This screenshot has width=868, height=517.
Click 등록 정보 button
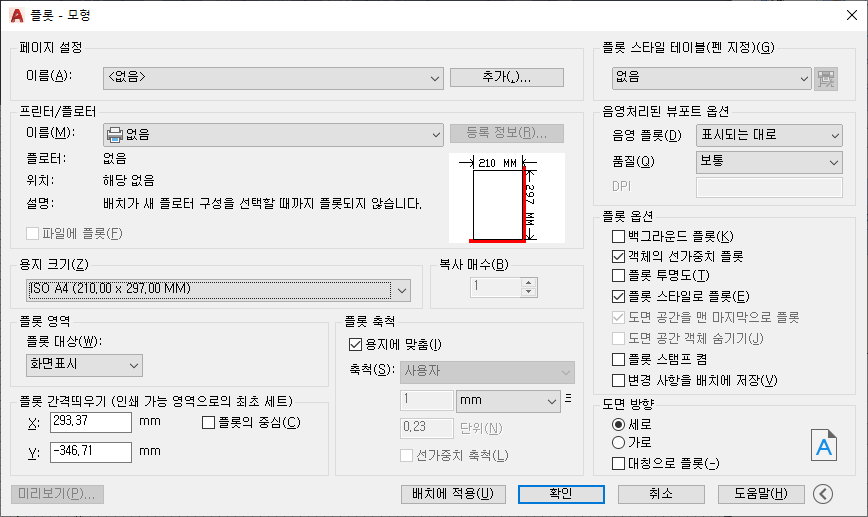pos(507,133)
